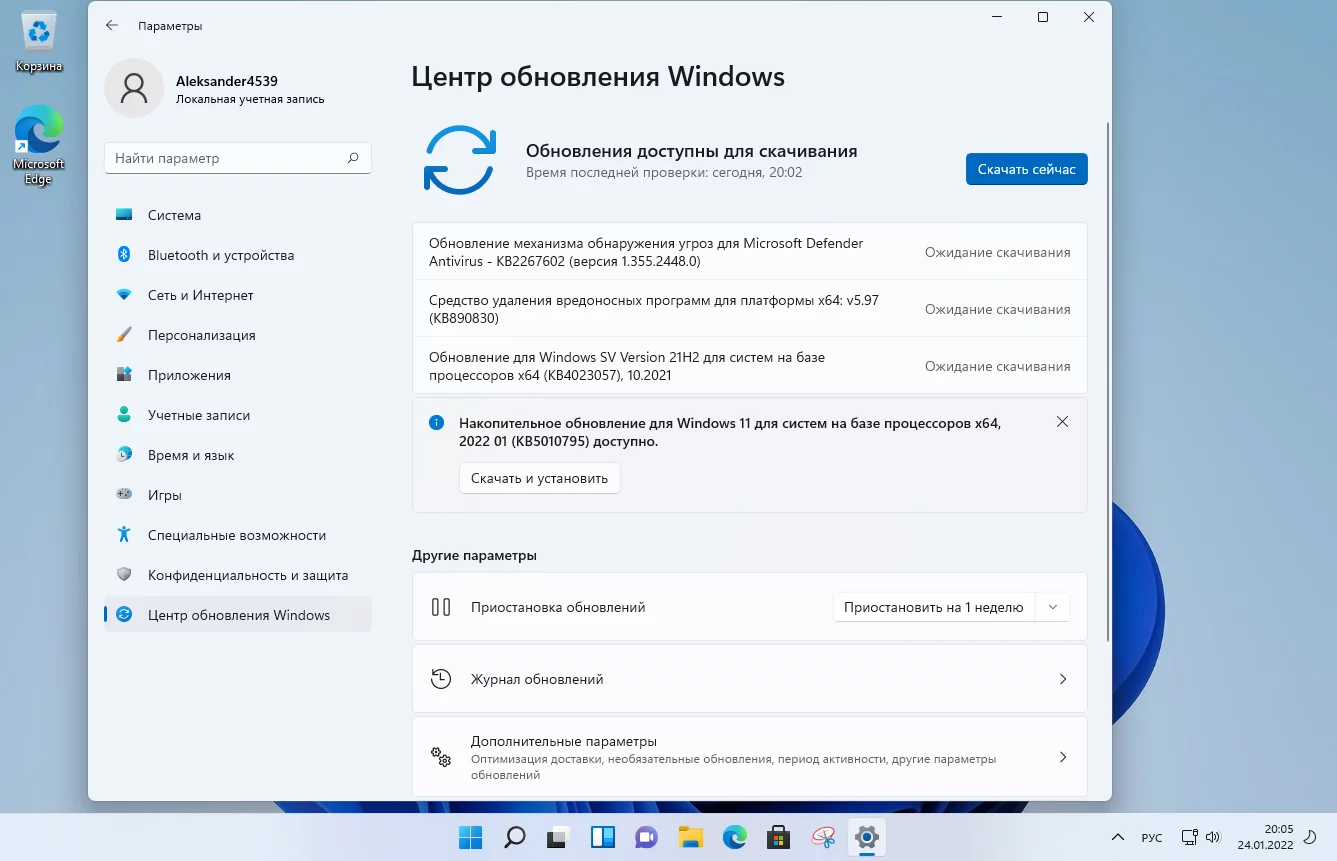
Task: Select the Корзина desktop icon
Action: (x=39, y=43)
